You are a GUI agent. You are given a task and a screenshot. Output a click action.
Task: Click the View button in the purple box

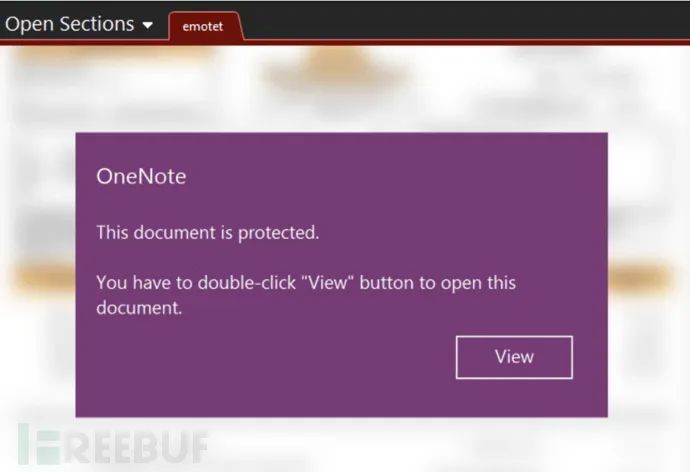[x=514, y=357]
